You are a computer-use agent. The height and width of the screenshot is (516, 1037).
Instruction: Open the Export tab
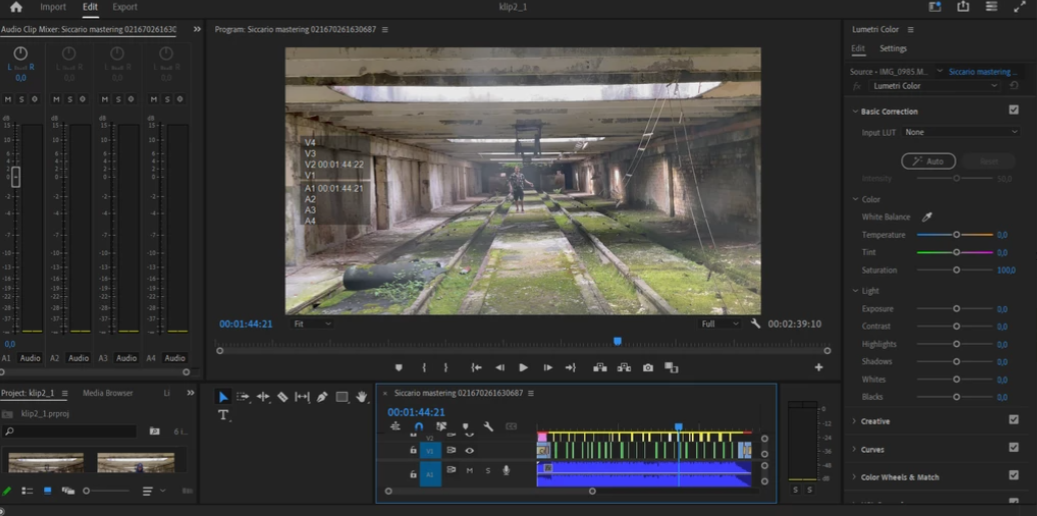pyautogui.click(x=125, y=7)
